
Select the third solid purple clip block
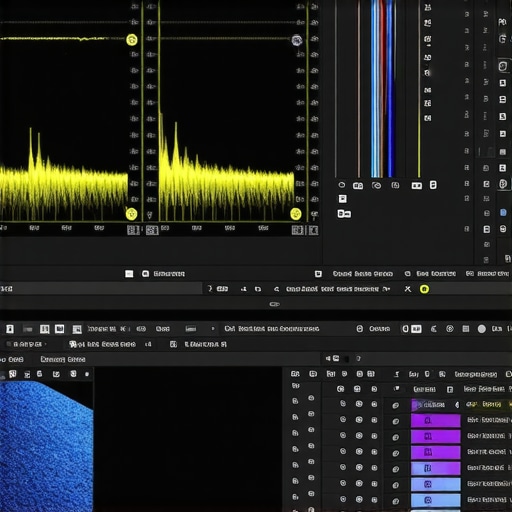435,452
